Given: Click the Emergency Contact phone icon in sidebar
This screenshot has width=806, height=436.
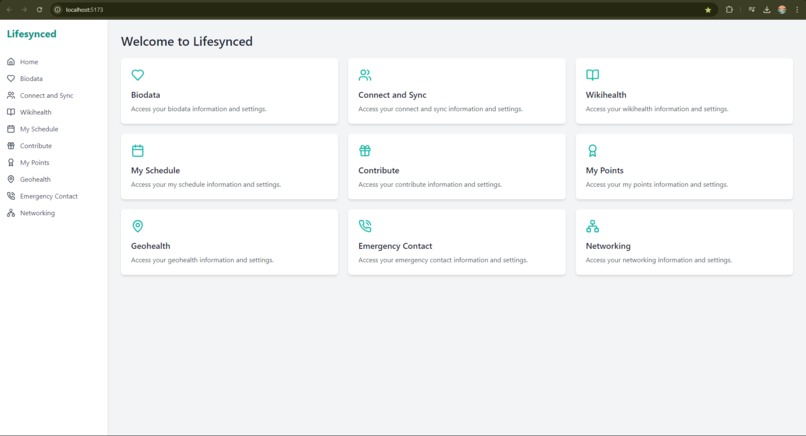Looking at the screenshot, I should tap(11, 196).
